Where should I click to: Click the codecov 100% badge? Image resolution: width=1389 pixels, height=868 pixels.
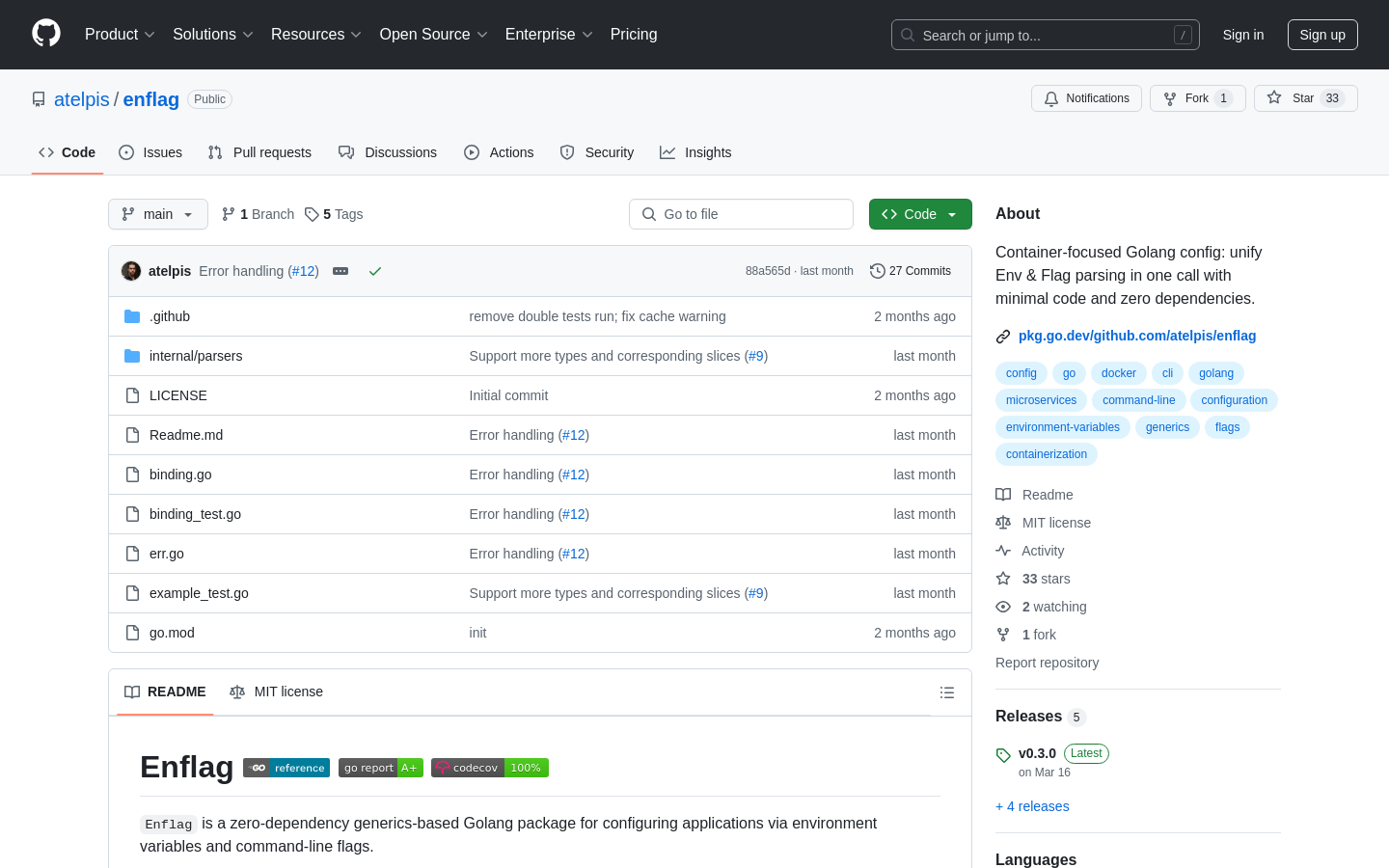(490, 768)
